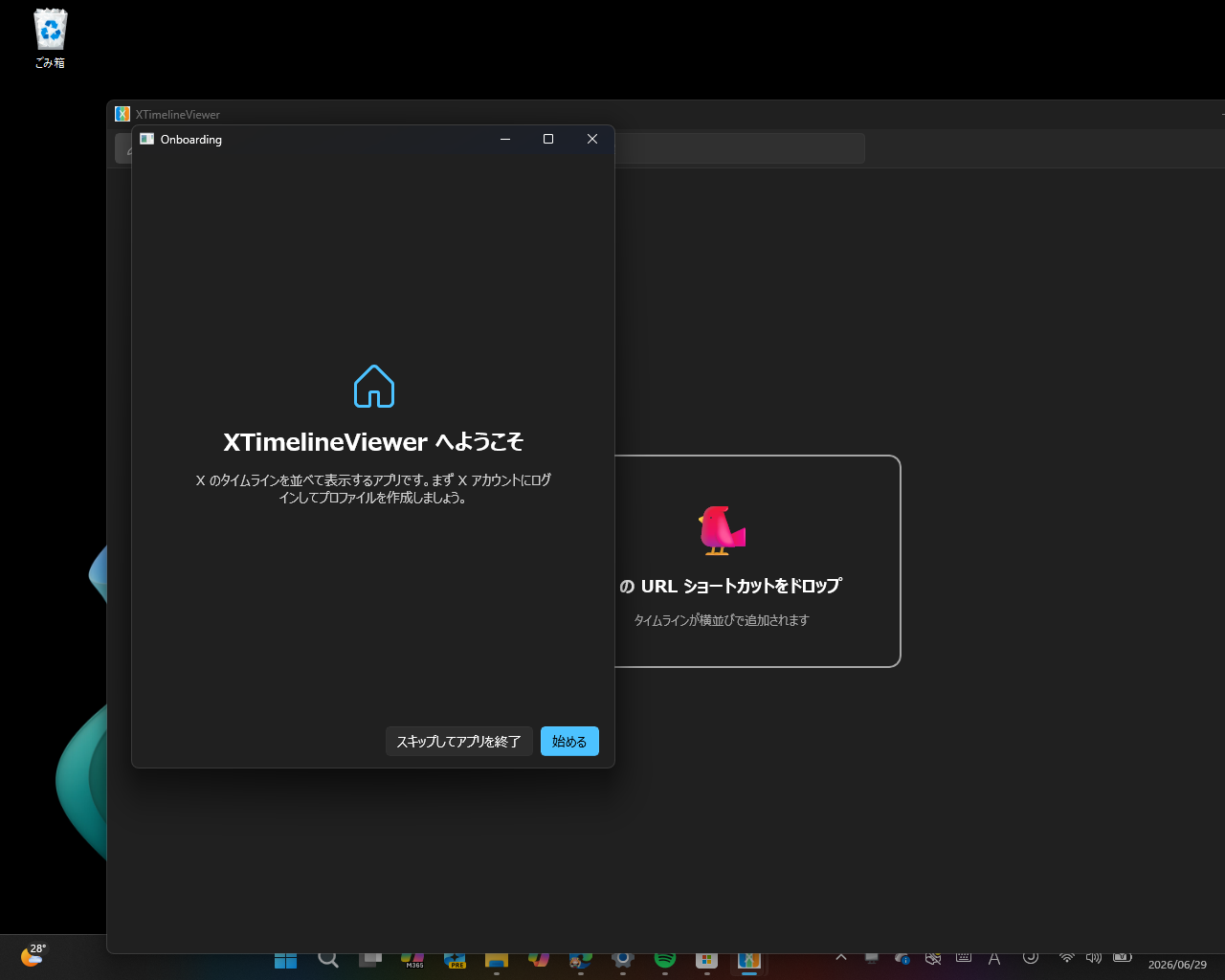
Task: Close the Onboarding dialog window
Action: pyautogui.click(x=592, y=140)
